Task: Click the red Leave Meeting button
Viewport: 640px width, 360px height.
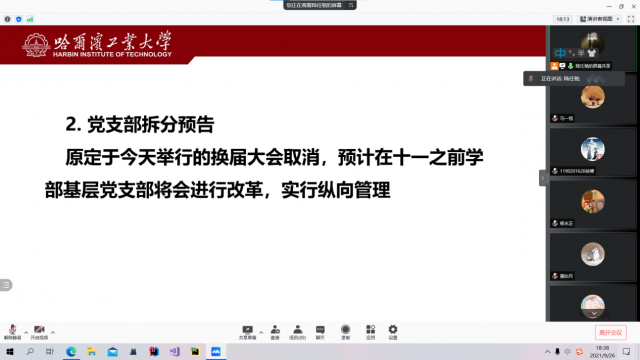Action: point(611,333)
